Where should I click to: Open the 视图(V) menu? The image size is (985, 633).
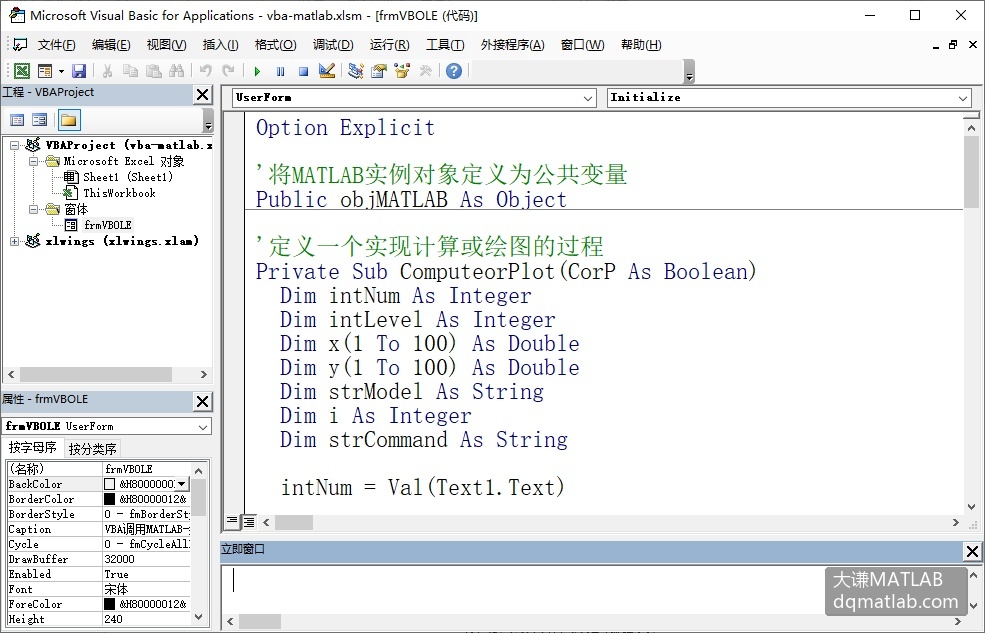pyautogui.click(x=166, y=45)
